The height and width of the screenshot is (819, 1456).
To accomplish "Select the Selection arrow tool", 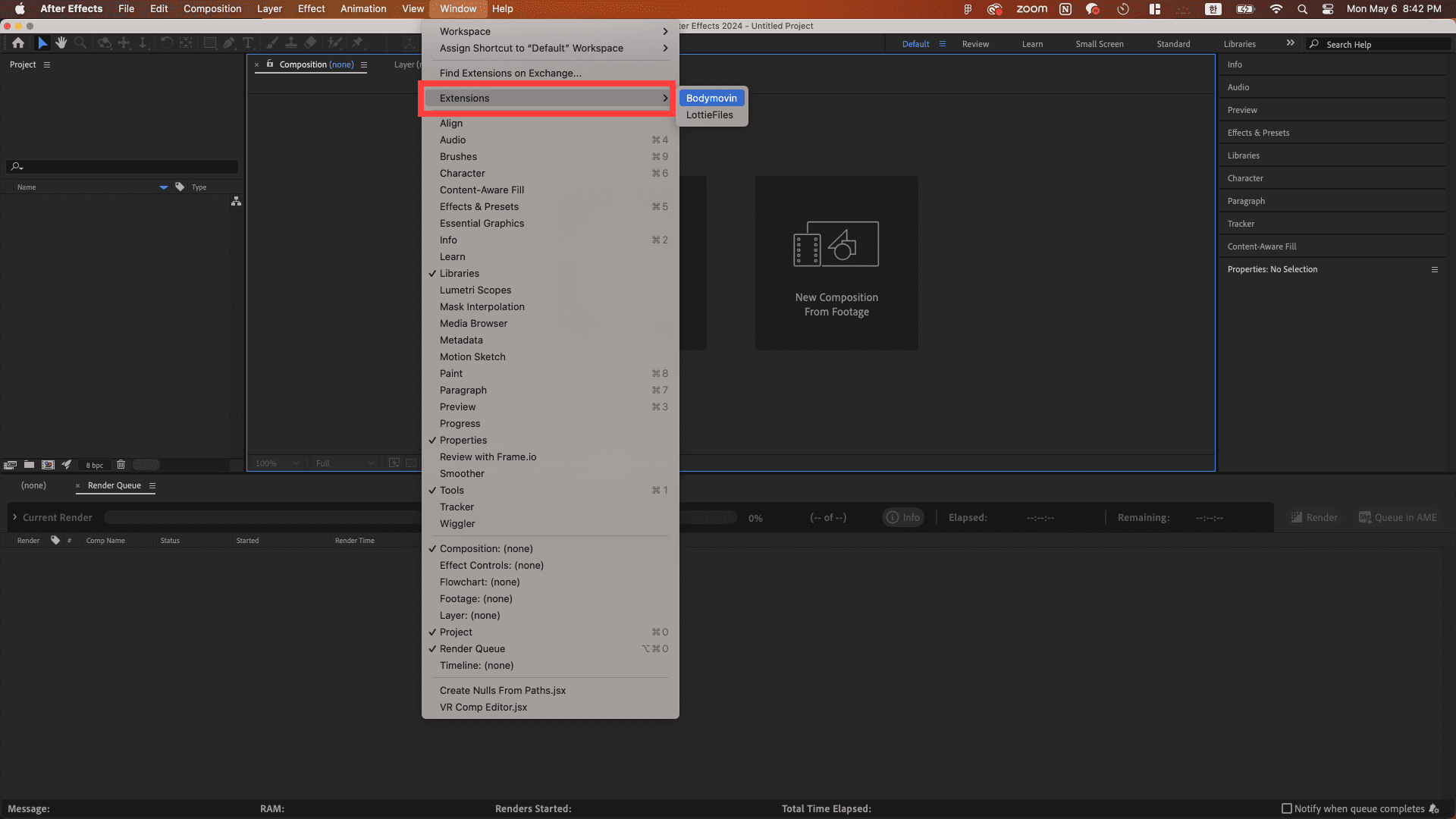I will [42, 43].
